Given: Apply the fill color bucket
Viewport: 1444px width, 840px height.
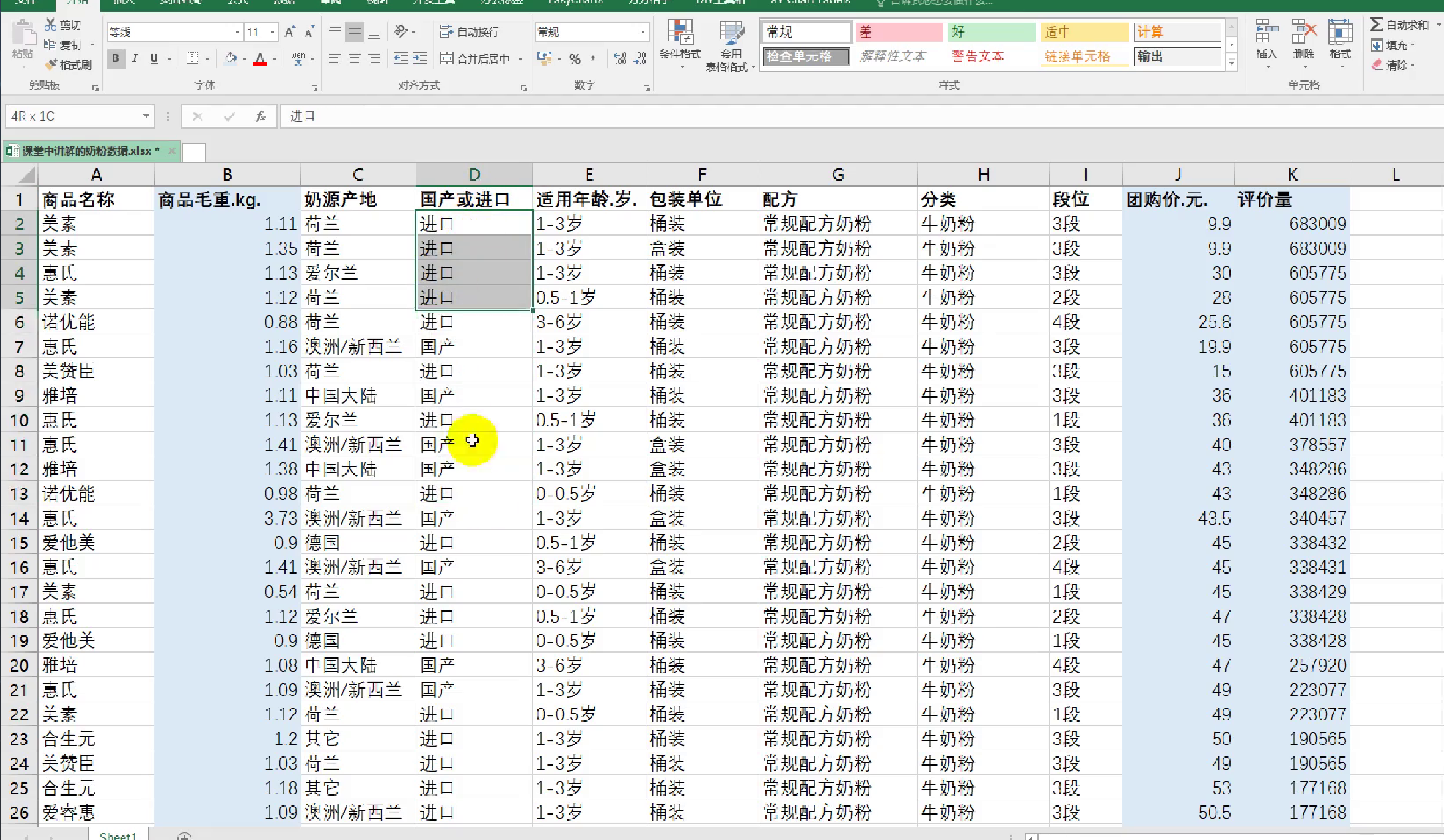Looking at the screenshot, I should coord(230,58).
